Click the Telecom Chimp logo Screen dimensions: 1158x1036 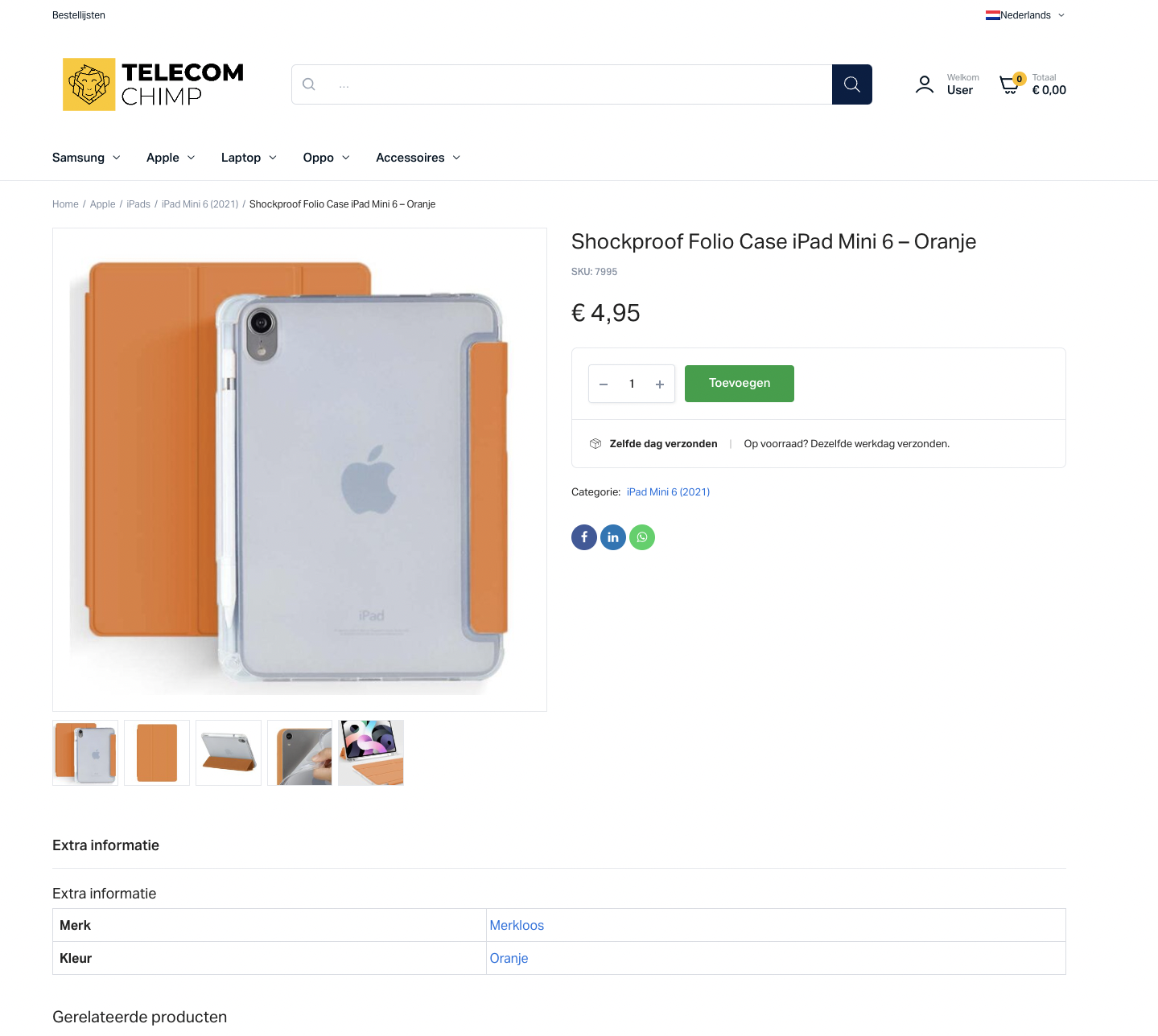[153, 84]
